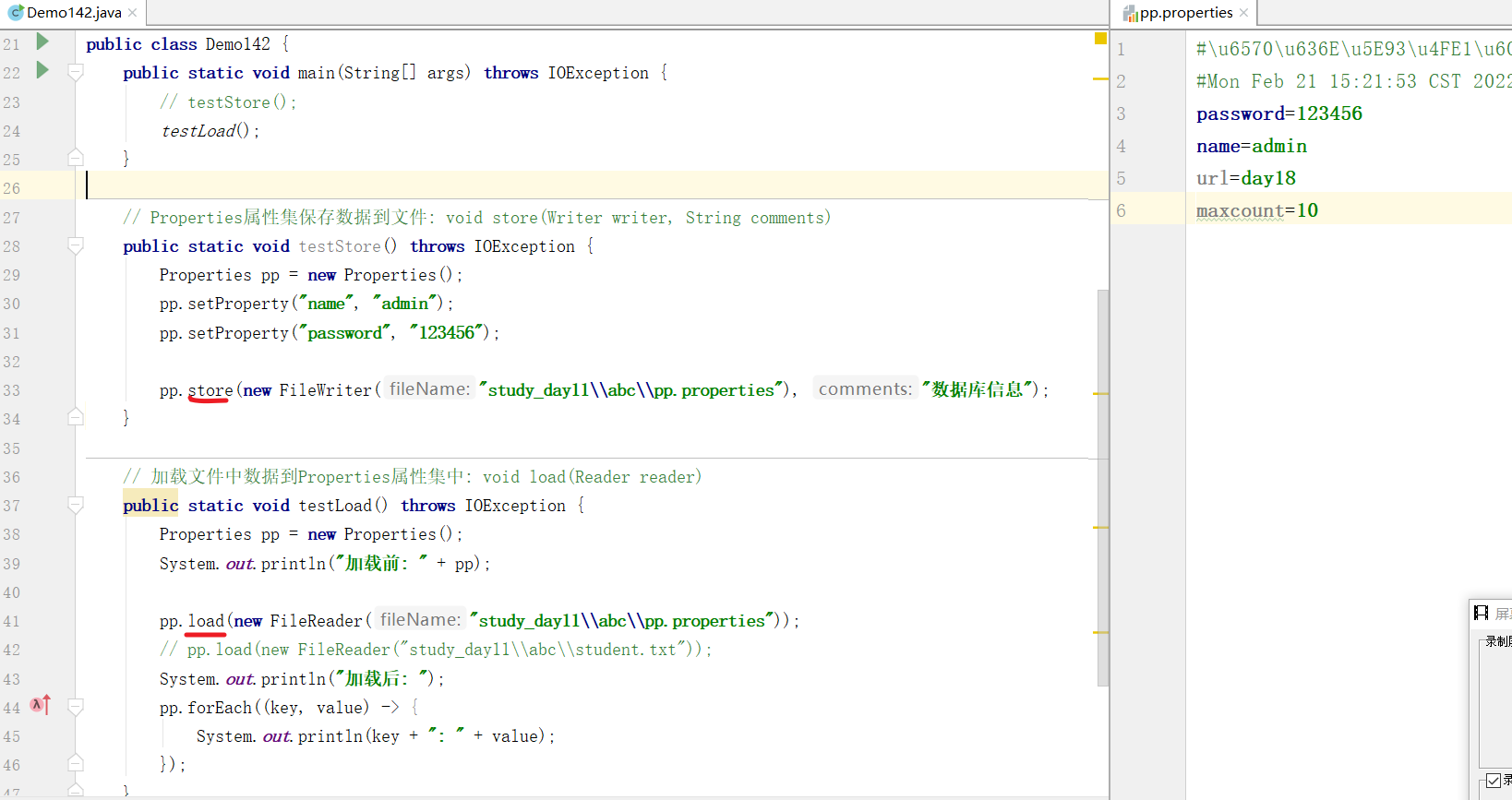This screenshot has height=800, width=1512.
Task: Click the class name 'Demo142' on line 21
Action: pyautogui.click(x=237, y=44)
